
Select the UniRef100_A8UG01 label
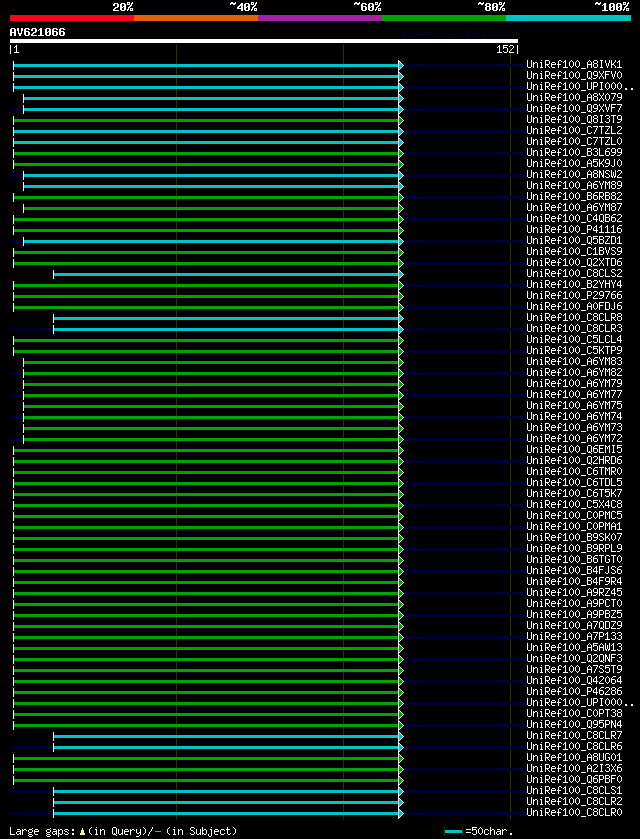click(x=575, y=758)
